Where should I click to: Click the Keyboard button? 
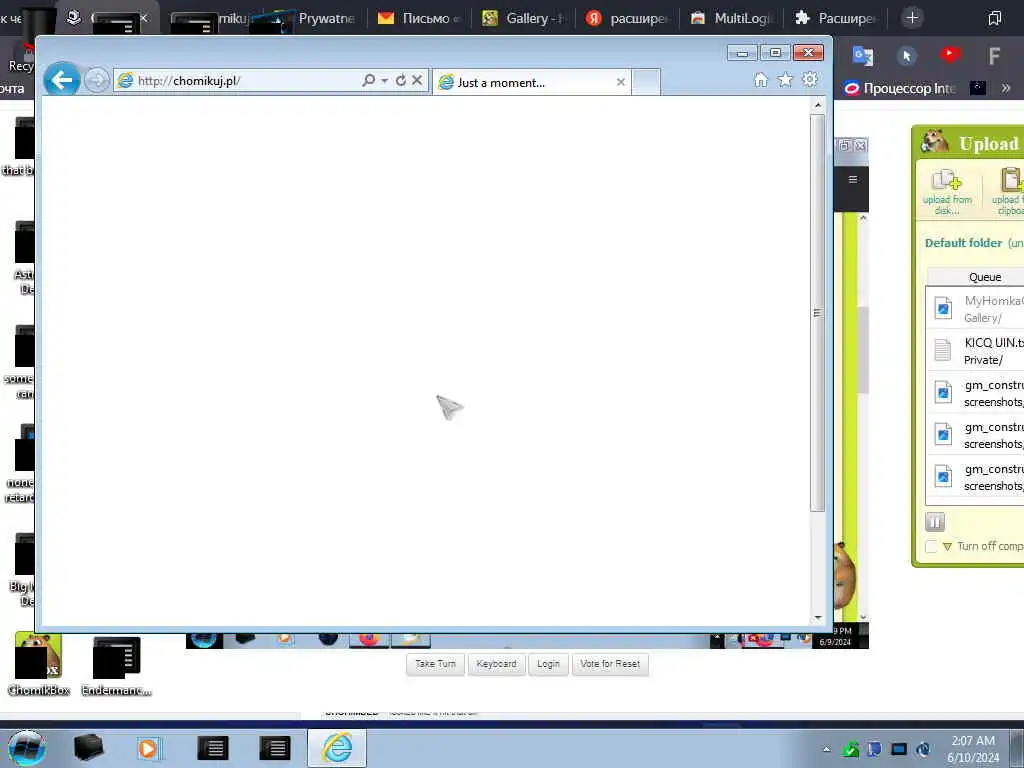coord(496,664)
